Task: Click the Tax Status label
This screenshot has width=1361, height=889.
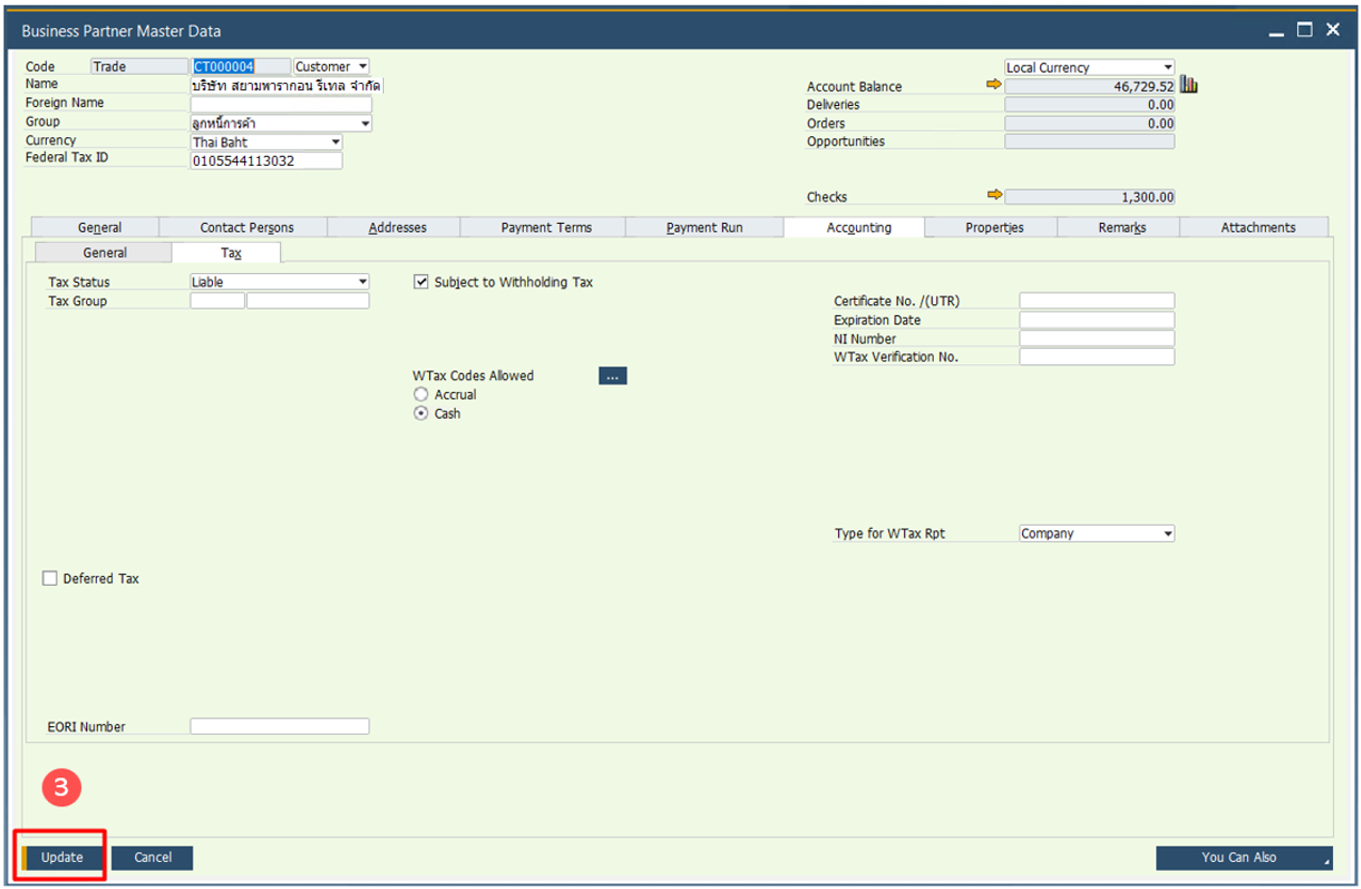Action: [x=79, y=282]
